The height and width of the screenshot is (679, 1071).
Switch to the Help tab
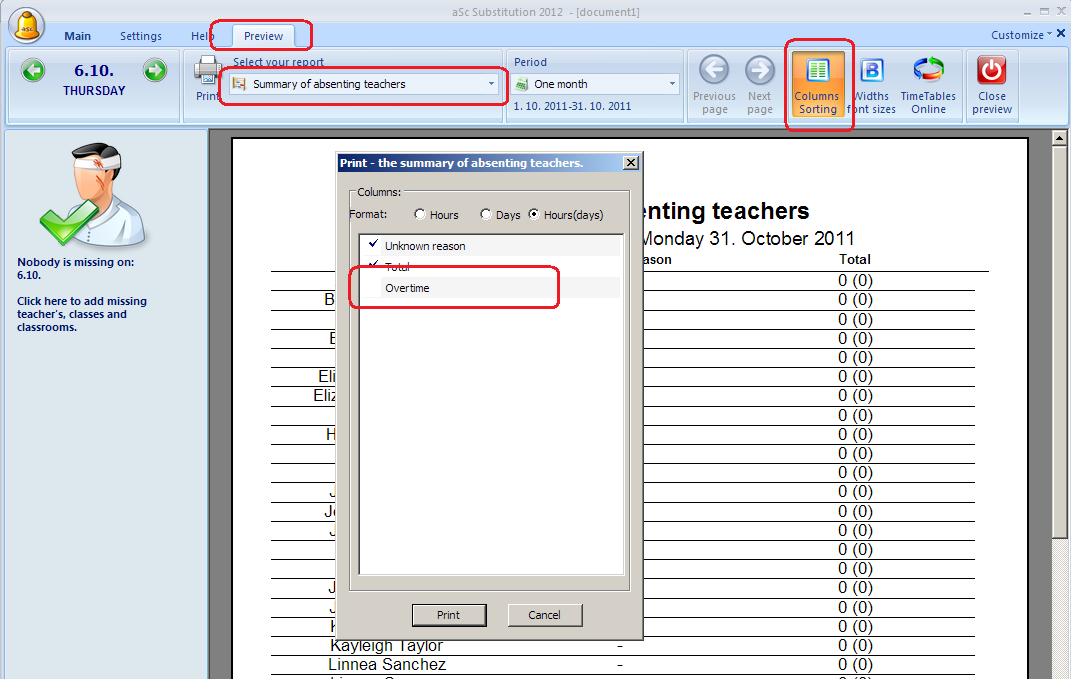coord(202,36)
